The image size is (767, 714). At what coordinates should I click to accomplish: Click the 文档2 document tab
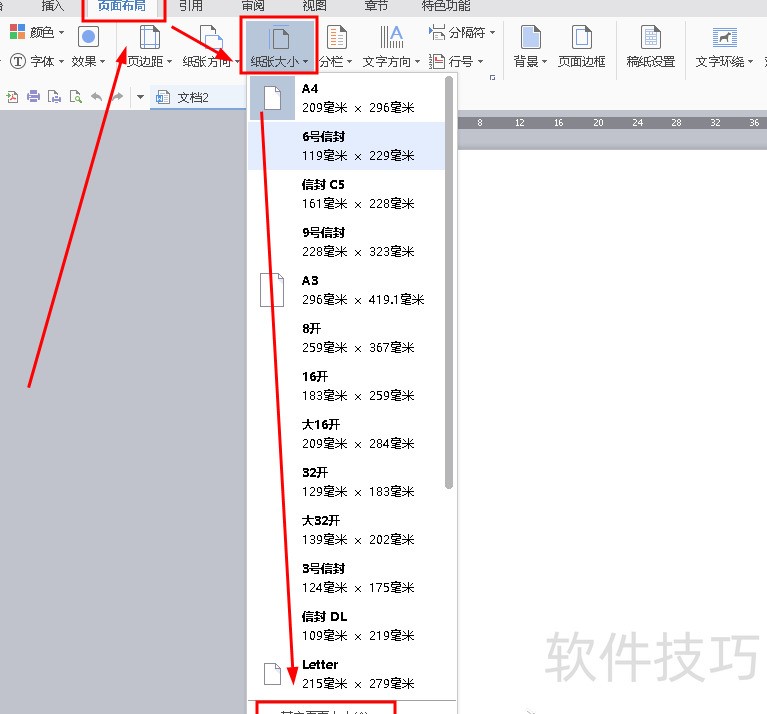tap(198, 97)
